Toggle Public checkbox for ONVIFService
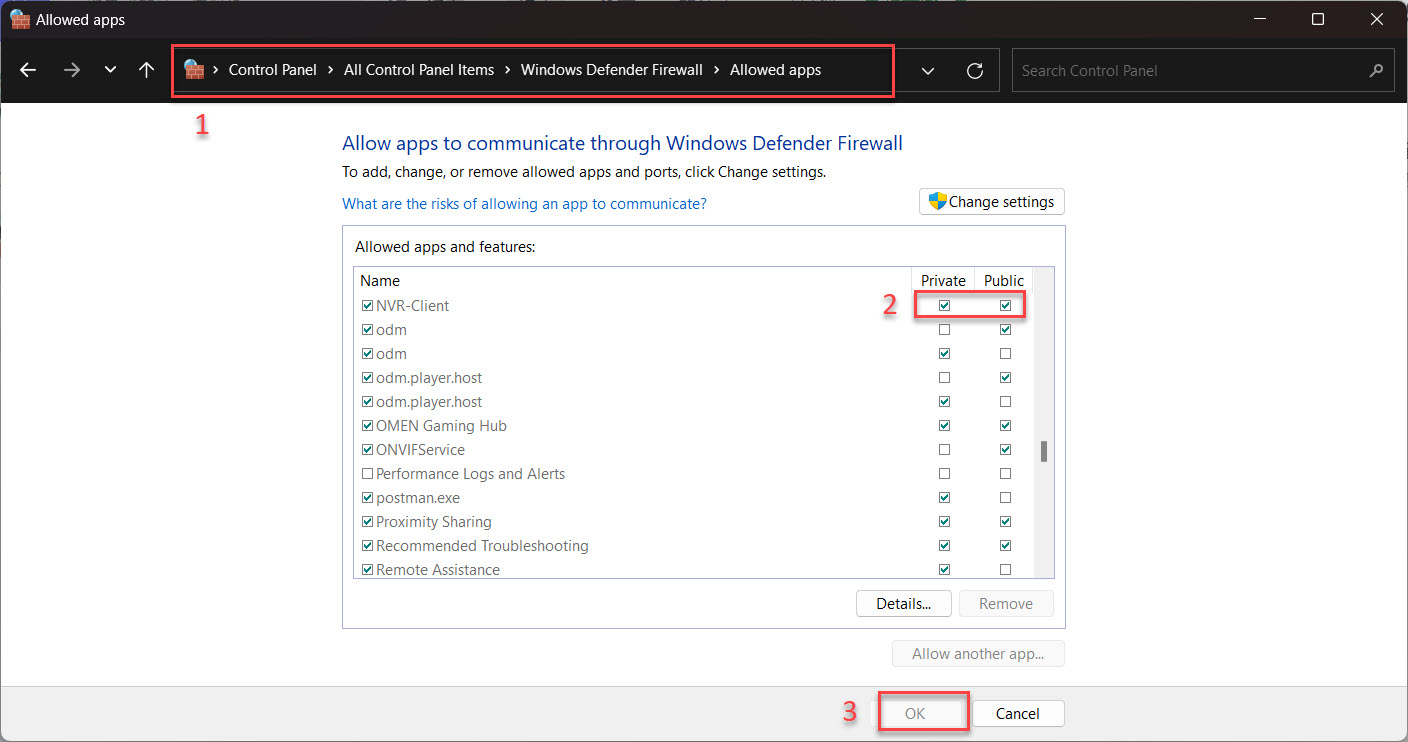Screen dimensions: 1408x742 pos(1005,450)
